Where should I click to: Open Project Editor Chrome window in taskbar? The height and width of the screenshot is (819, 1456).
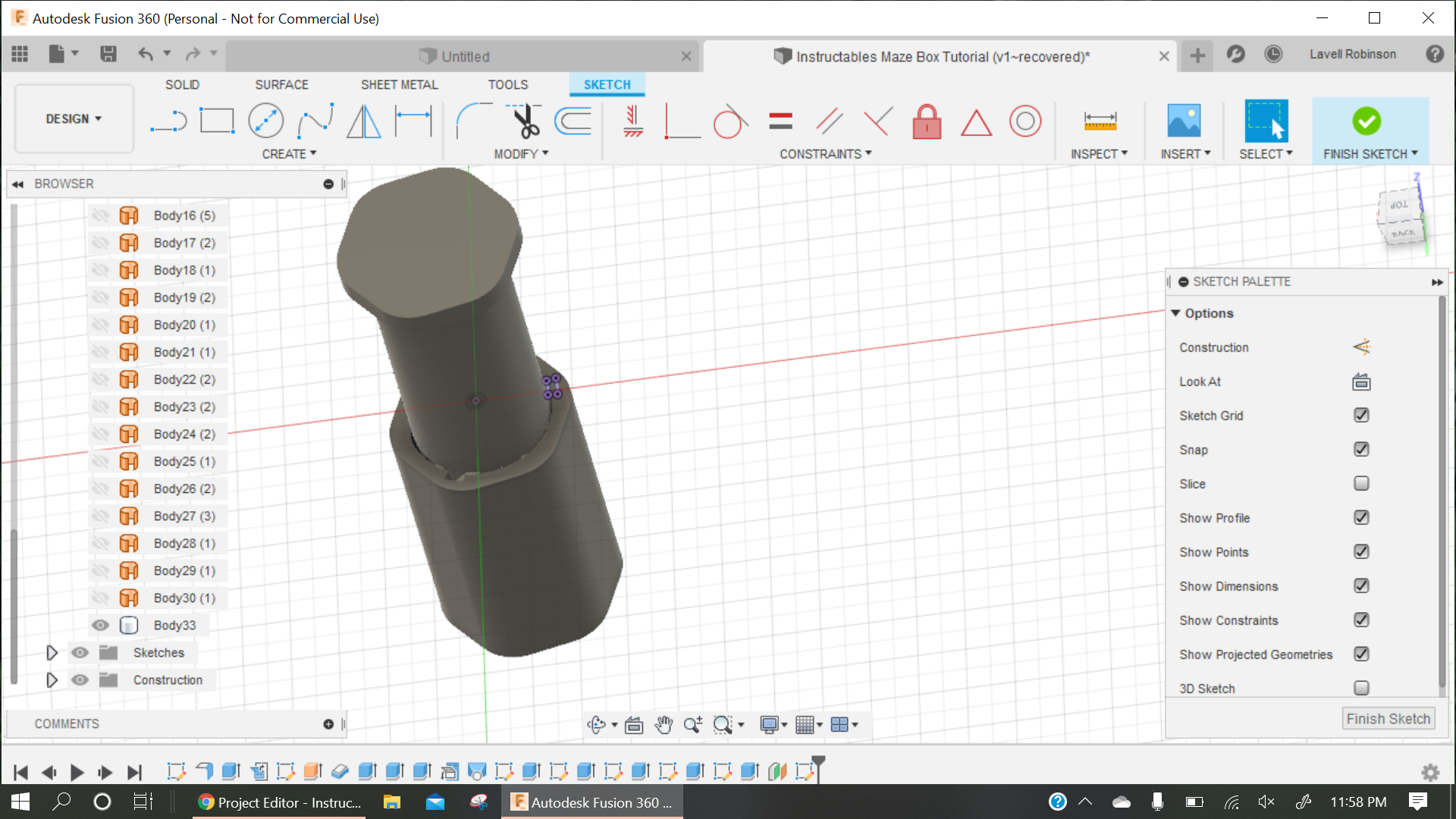[280, 802]
